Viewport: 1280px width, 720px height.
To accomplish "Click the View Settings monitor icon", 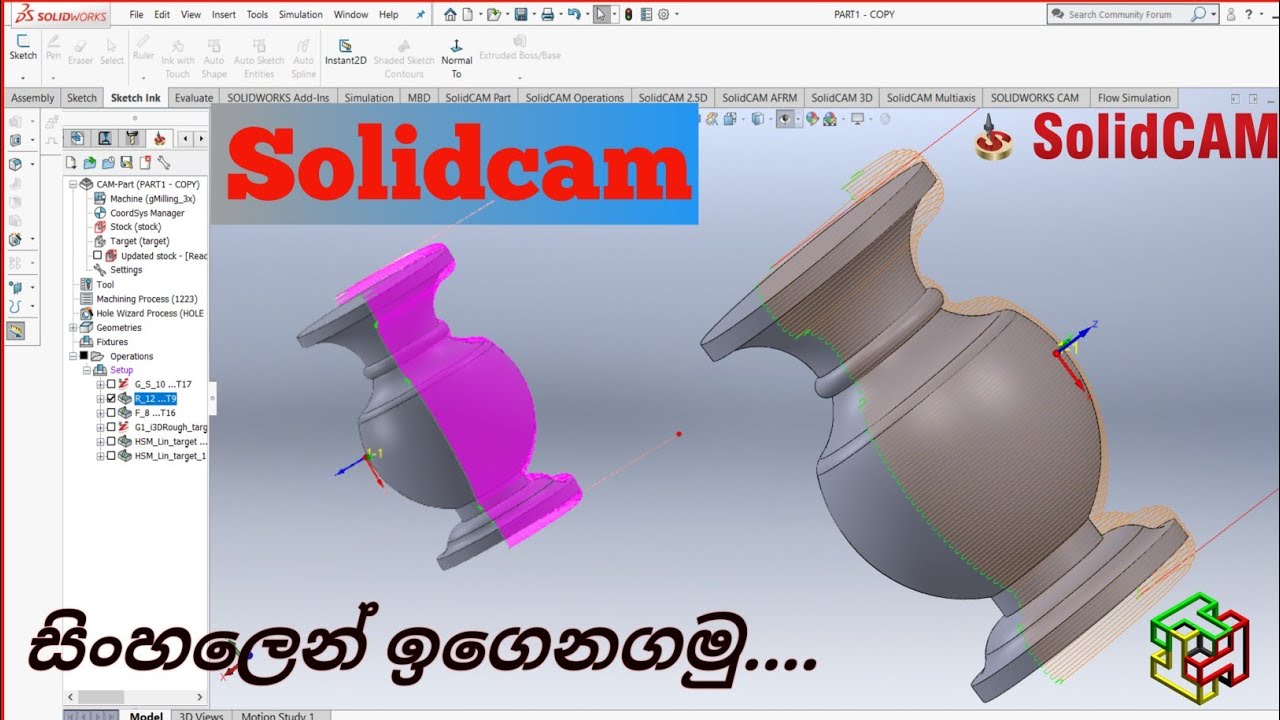I will point(857,119).
